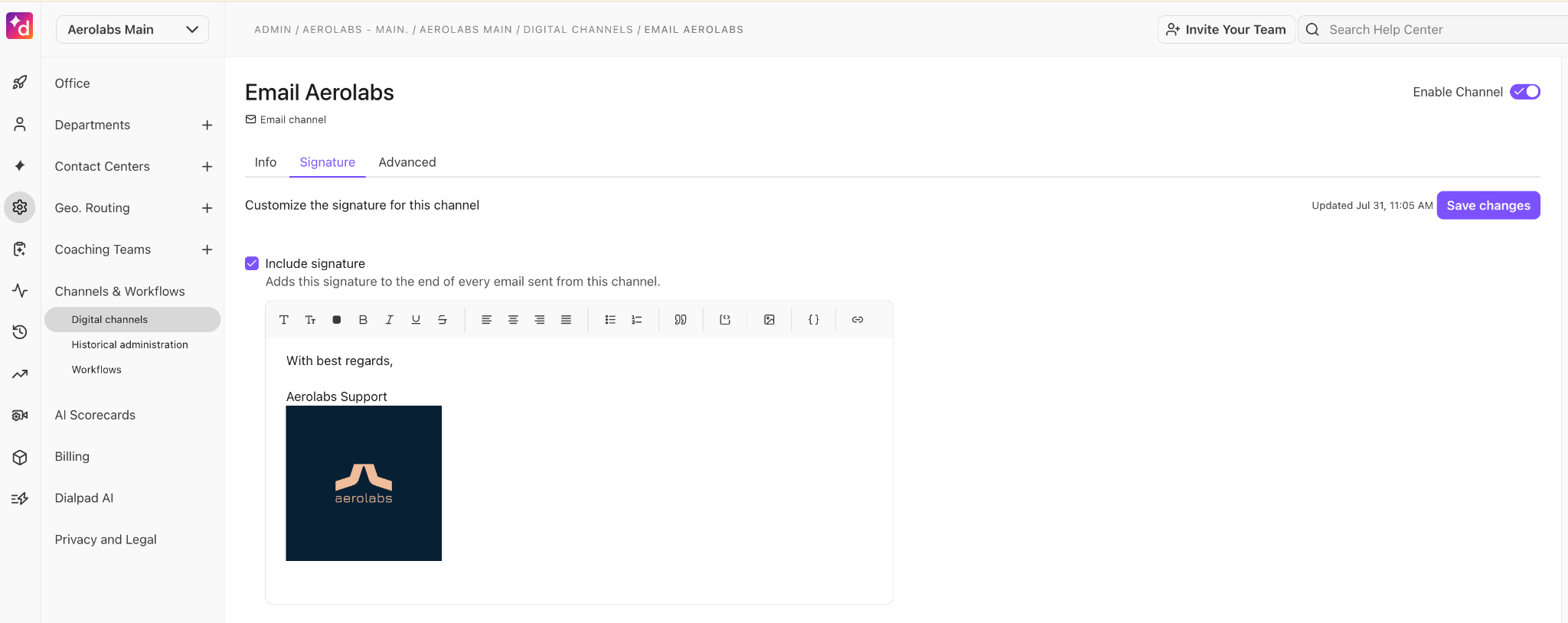This screenshot has height=623, width=1568.
Task: Align signature text right
Action: click(x=540, y=320)
